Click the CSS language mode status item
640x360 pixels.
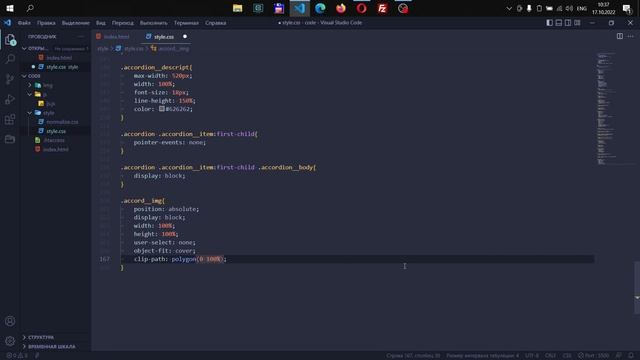click(x=567, y=356)
